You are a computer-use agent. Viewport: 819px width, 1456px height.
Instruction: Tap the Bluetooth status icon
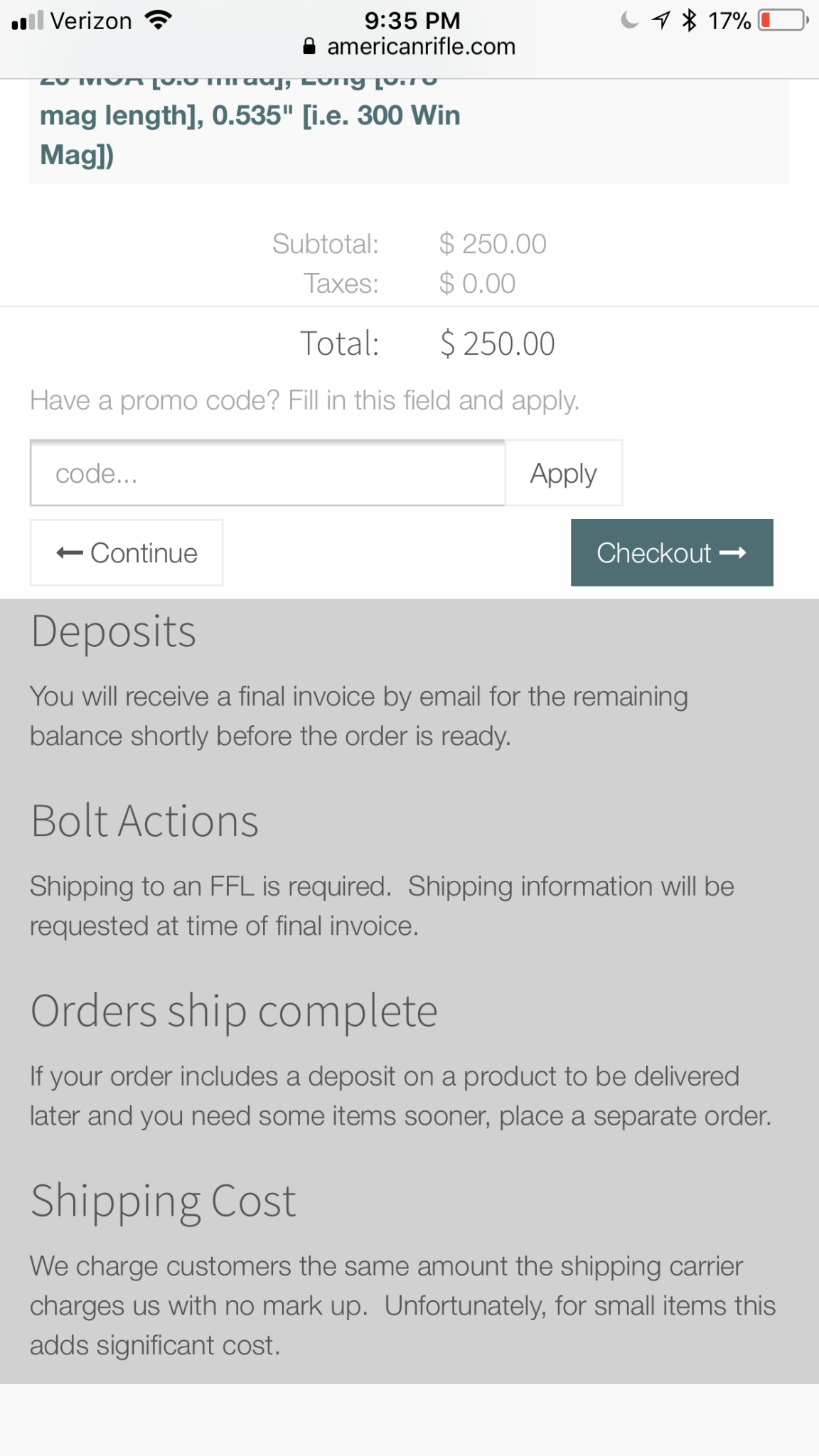(x=689, y=20)
